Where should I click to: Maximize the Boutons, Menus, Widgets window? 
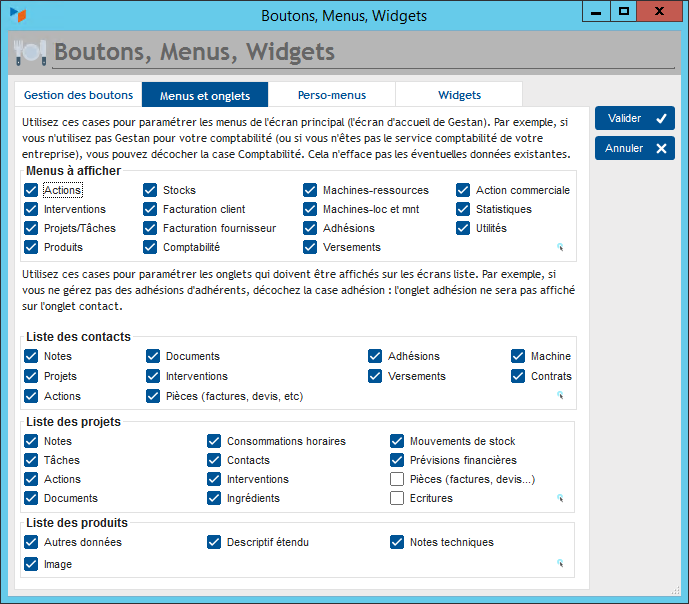(x=624, y=12)
